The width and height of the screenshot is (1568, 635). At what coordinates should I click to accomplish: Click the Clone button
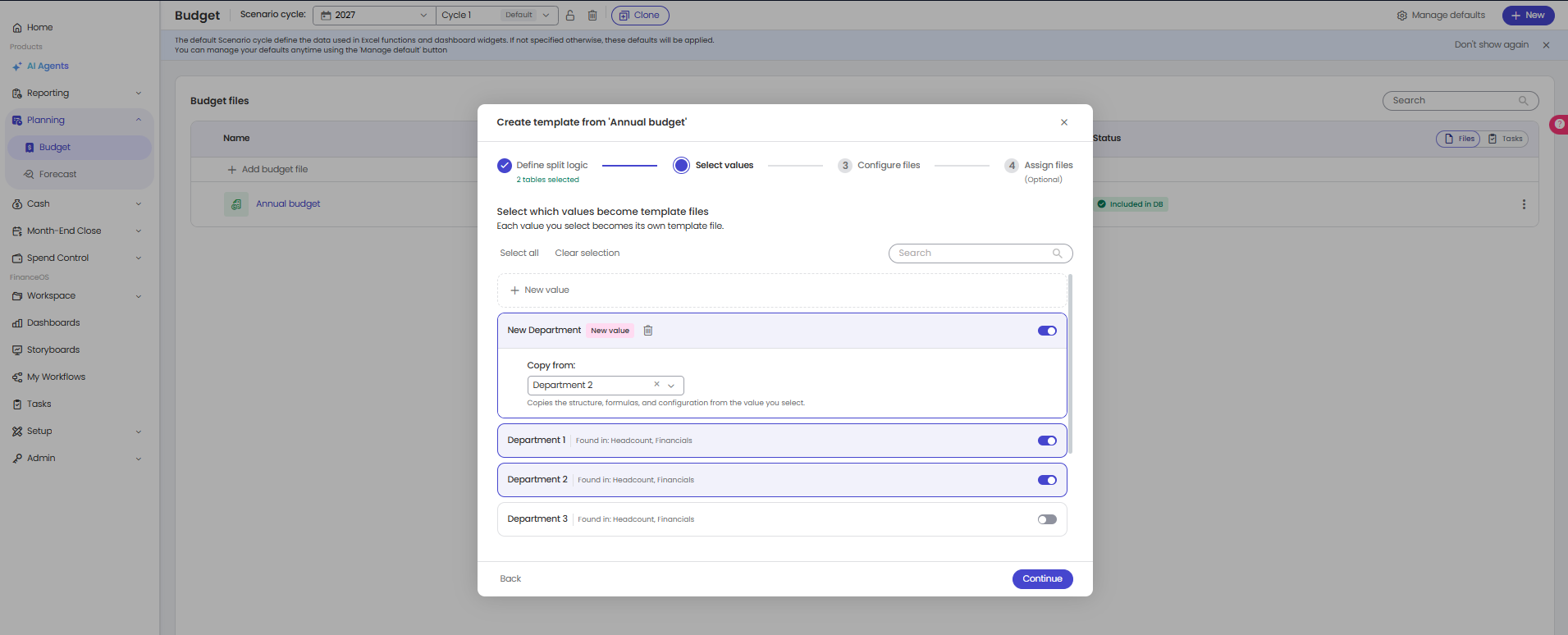click(x=639, y=16)
